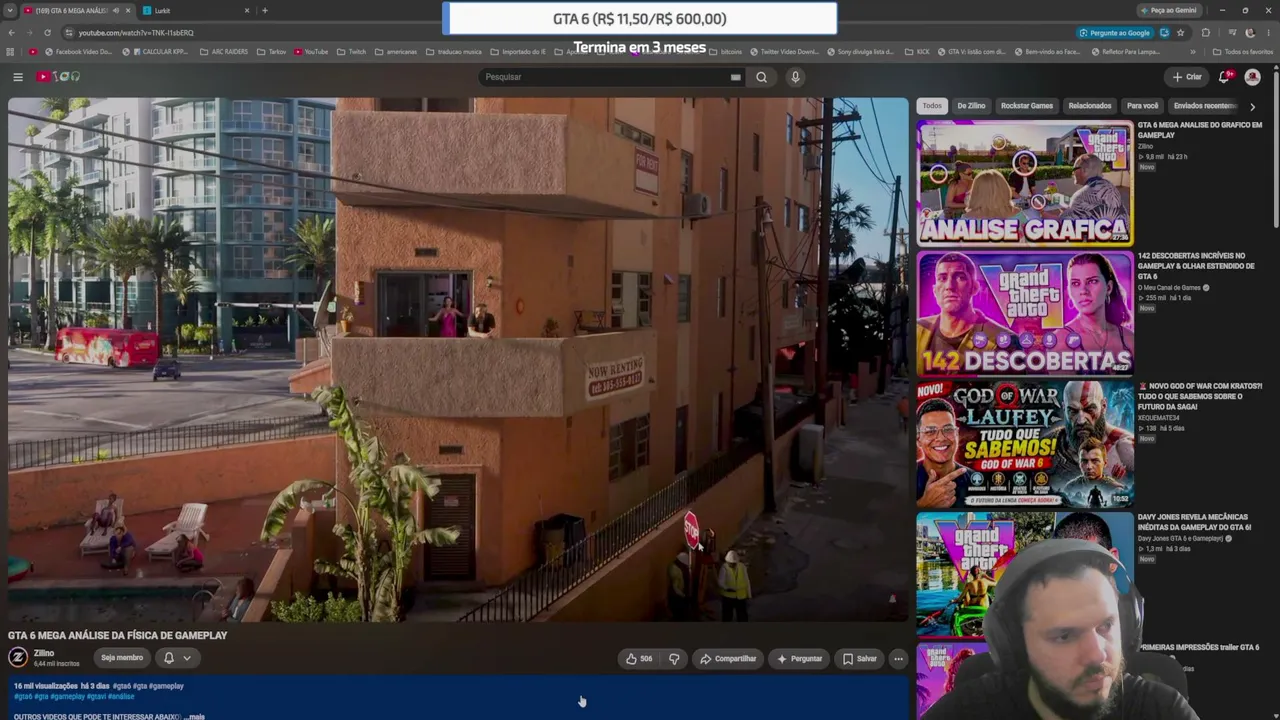Image resolution: width=1280 pixels, height=720 pixels.
Task: Reload the page with the refresh icon
Action: (47, 33)
